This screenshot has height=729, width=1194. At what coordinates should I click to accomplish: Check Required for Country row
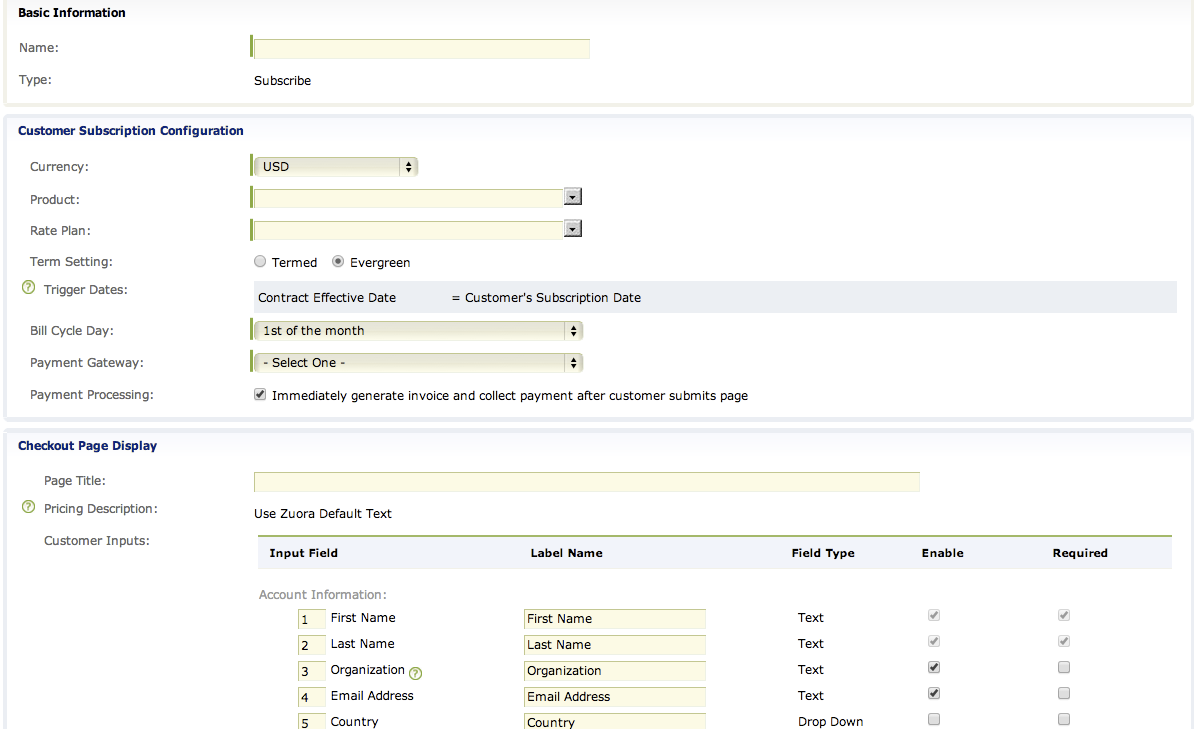point(1064,719)
